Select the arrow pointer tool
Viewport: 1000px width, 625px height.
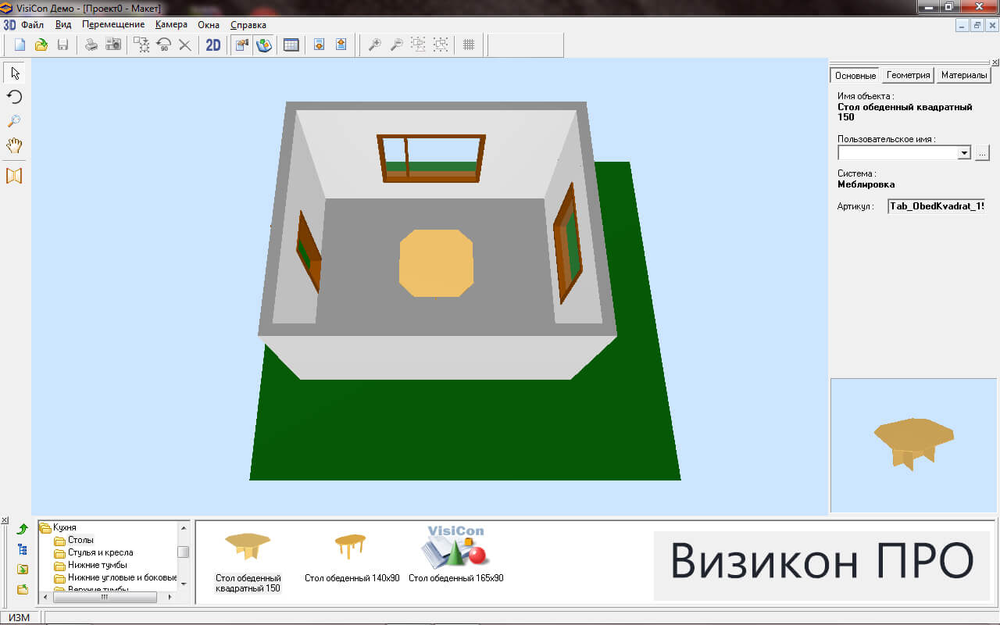click(x=14, y=73)
